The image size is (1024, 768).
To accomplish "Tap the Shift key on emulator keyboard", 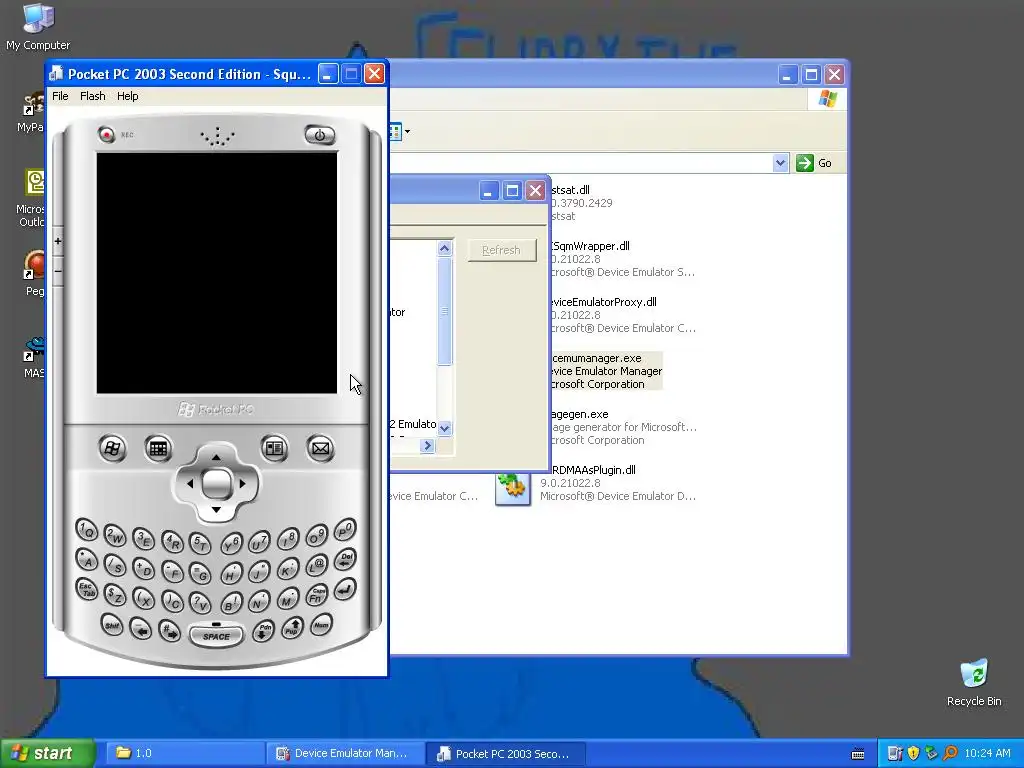I will click(x=112, y=625).
